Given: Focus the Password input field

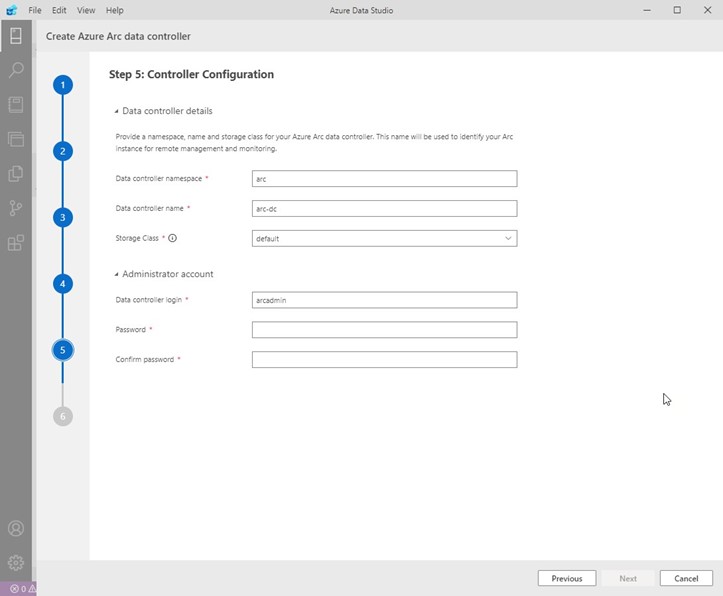Looking at the screenshot, I should click(x=385, y=330).
